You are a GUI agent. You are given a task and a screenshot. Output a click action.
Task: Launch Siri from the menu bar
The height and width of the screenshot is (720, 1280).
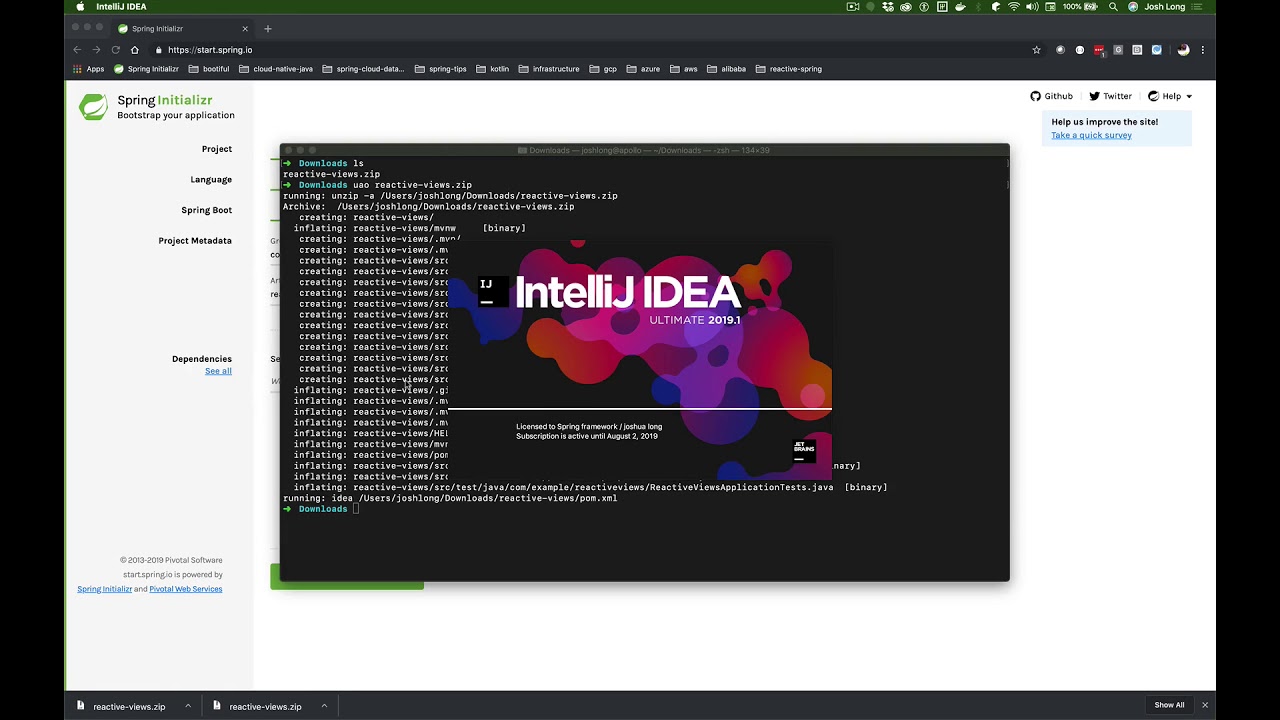pos(1133,7)
